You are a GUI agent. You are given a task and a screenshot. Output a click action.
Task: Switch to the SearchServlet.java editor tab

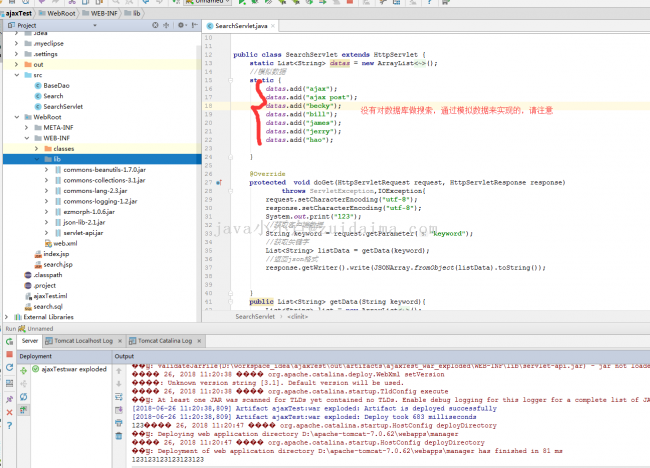coord(238,26)
